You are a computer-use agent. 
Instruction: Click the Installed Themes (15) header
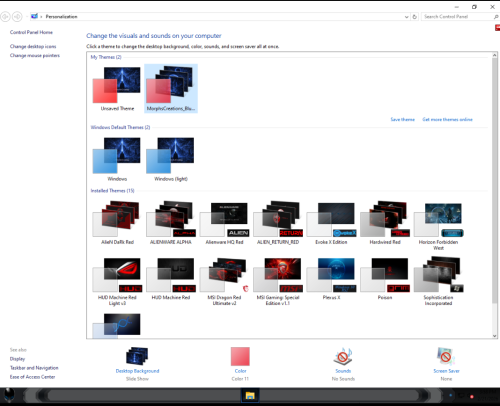click(x=112, y=191)
